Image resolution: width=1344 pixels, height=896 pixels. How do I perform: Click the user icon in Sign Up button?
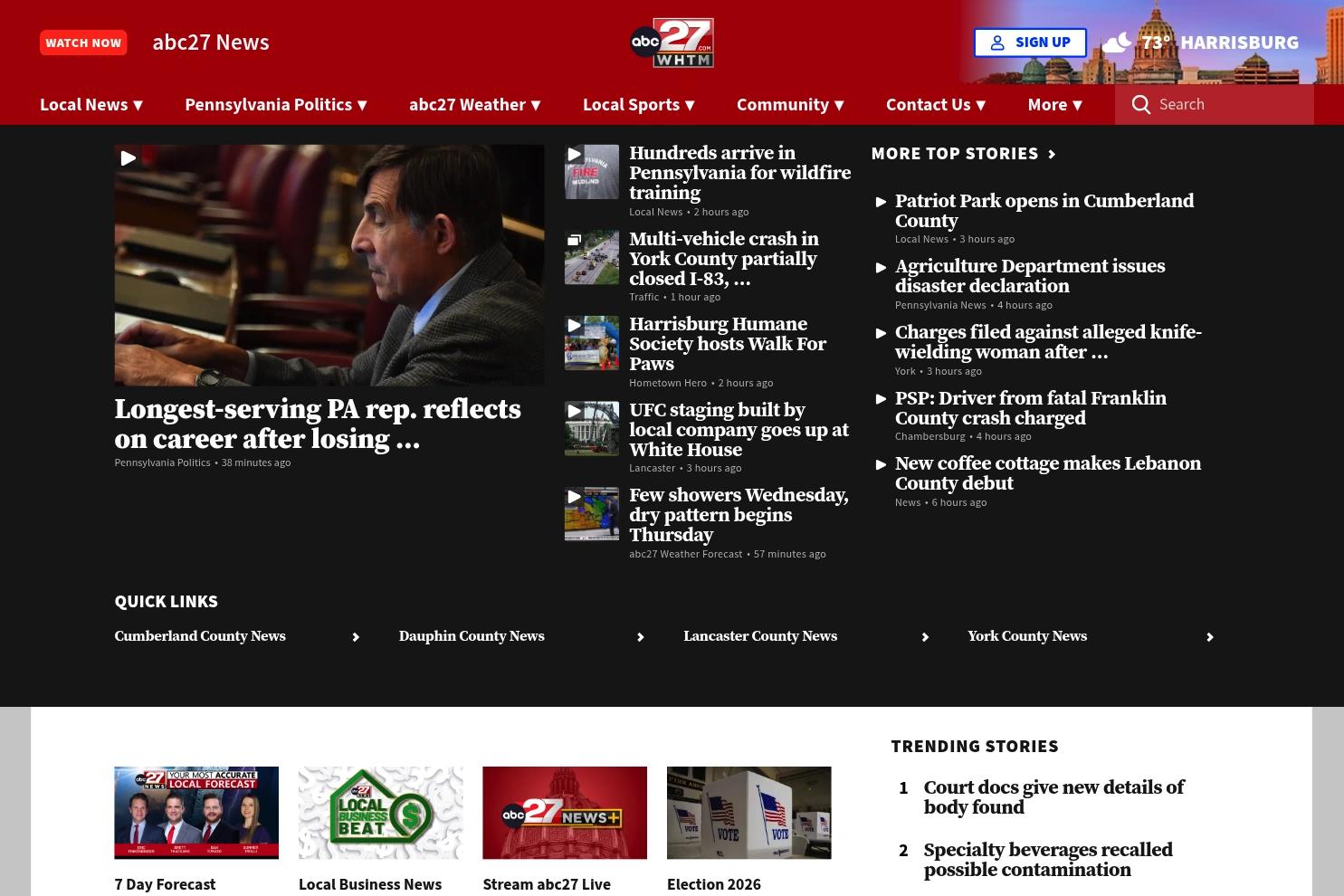[997, 43]
